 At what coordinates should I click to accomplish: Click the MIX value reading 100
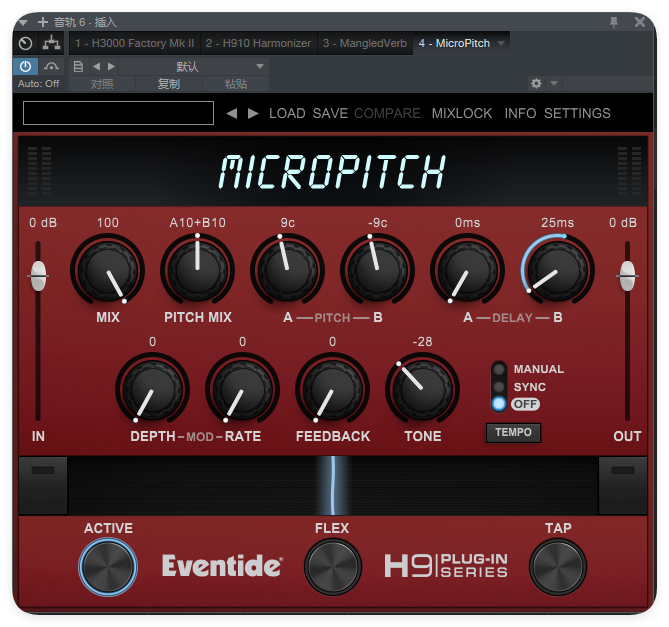click(108, 223)
